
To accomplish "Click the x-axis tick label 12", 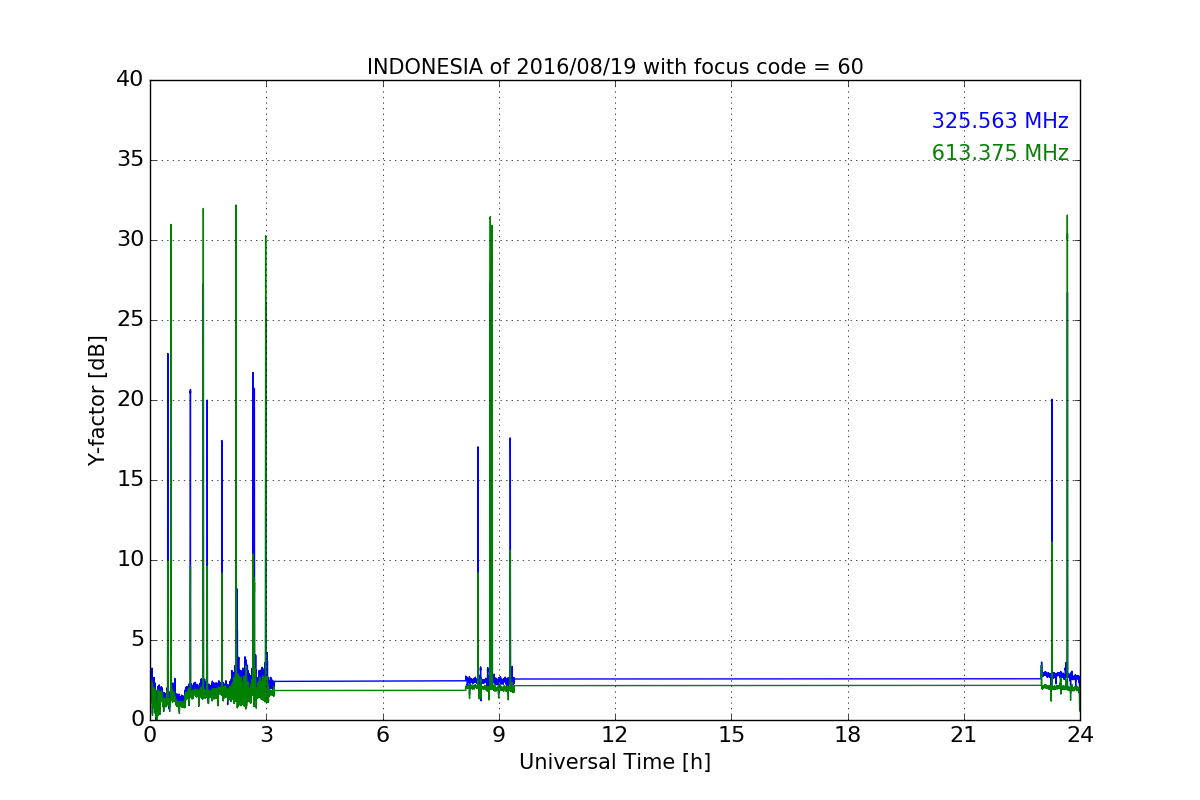I will (615, 735).
